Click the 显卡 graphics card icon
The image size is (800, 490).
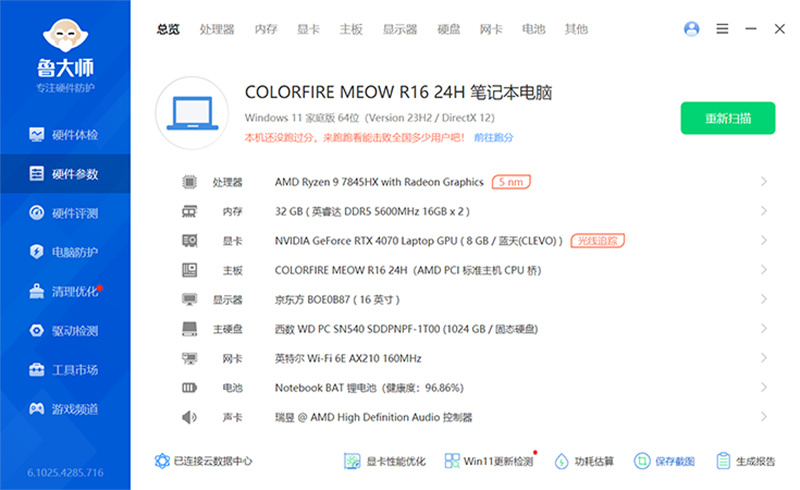tap(189, 240)
